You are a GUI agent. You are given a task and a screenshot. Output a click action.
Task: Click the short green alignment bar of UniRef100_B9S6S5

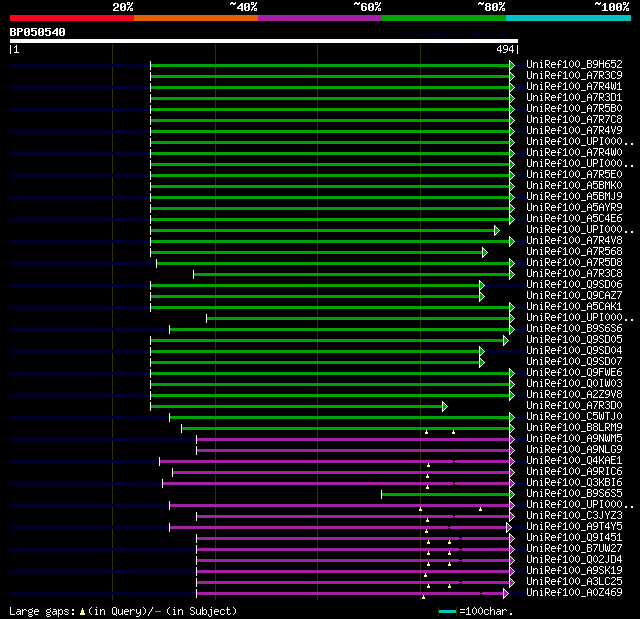tap(445, 495)
